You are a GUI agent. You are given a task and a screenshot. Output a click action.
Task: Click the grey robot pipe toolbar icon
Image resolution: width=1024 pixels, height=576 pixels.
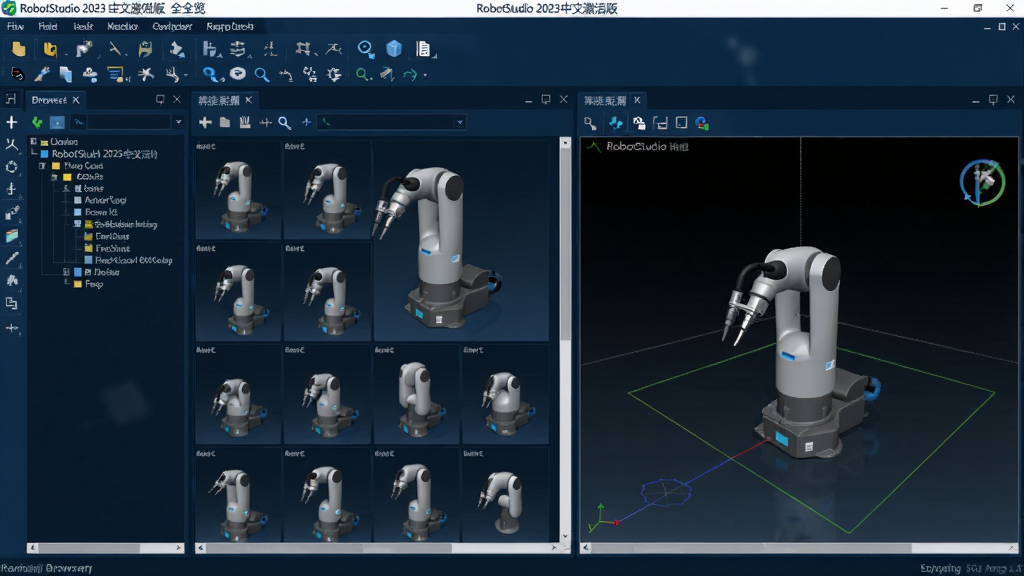pos(84,49)
